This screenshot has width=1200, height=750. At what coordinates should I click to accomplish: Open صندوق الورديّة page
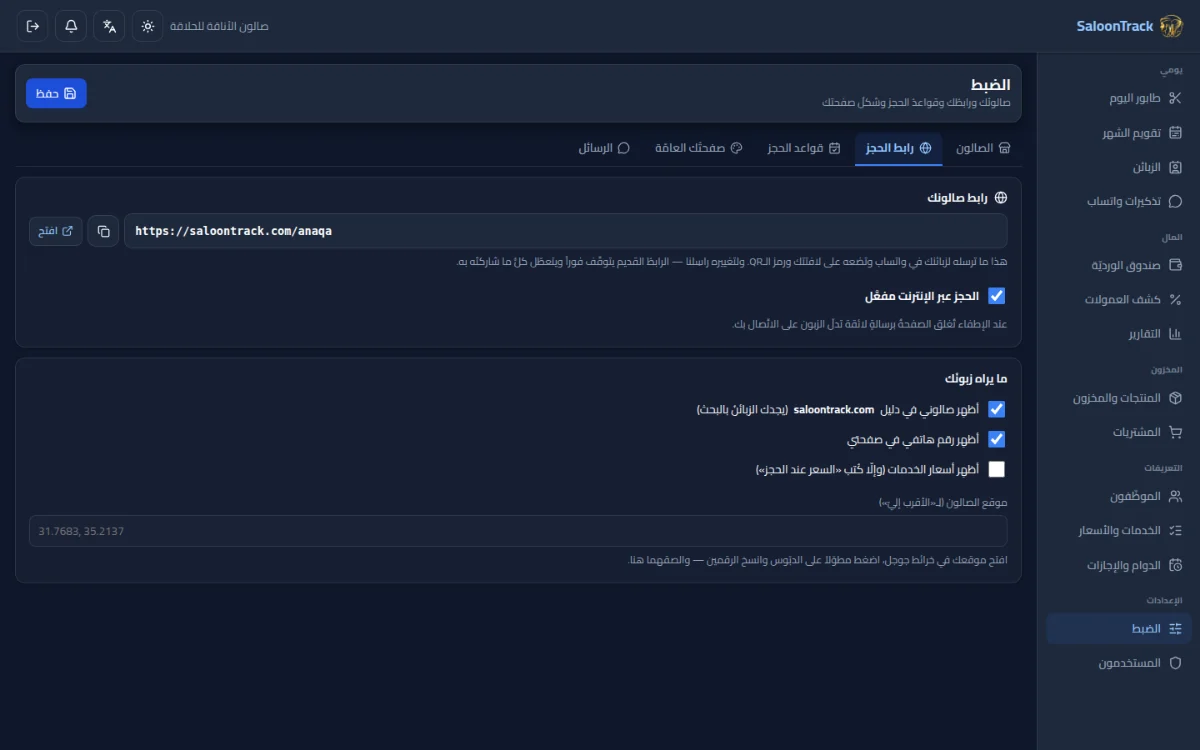(1119, 265)
